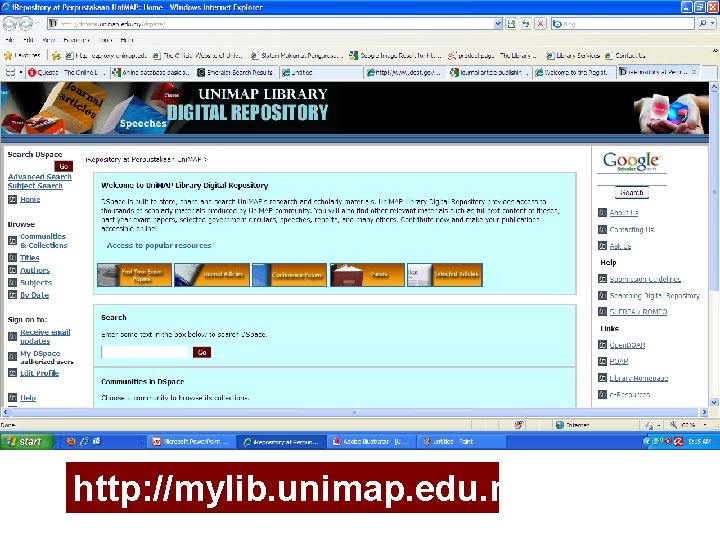This screenshot has height=540, width=720.
Task: Open the Theses resource button
Action: (367, 275)
